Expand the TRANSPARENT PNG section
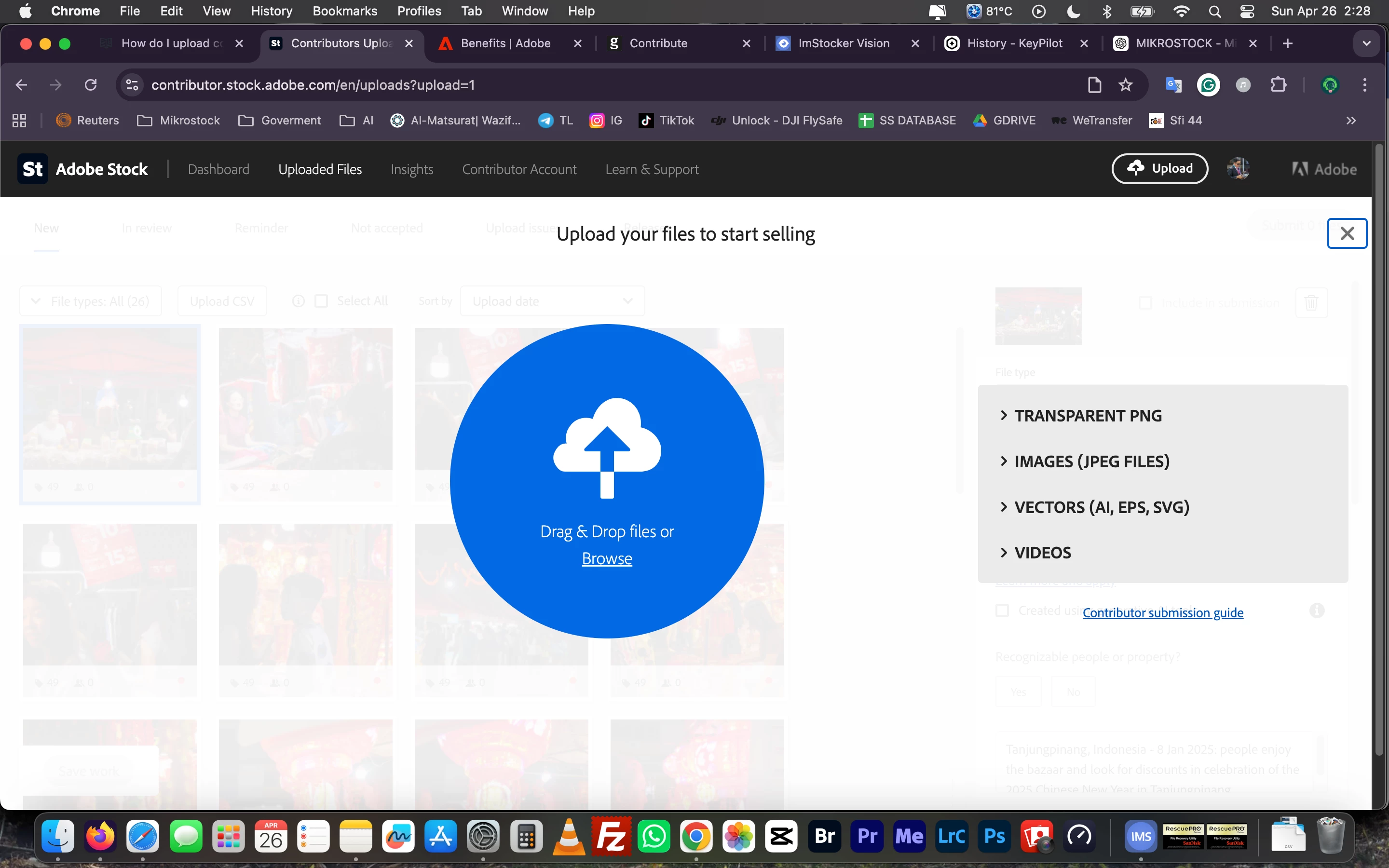1389x868 pixels. click(1087, 415)
